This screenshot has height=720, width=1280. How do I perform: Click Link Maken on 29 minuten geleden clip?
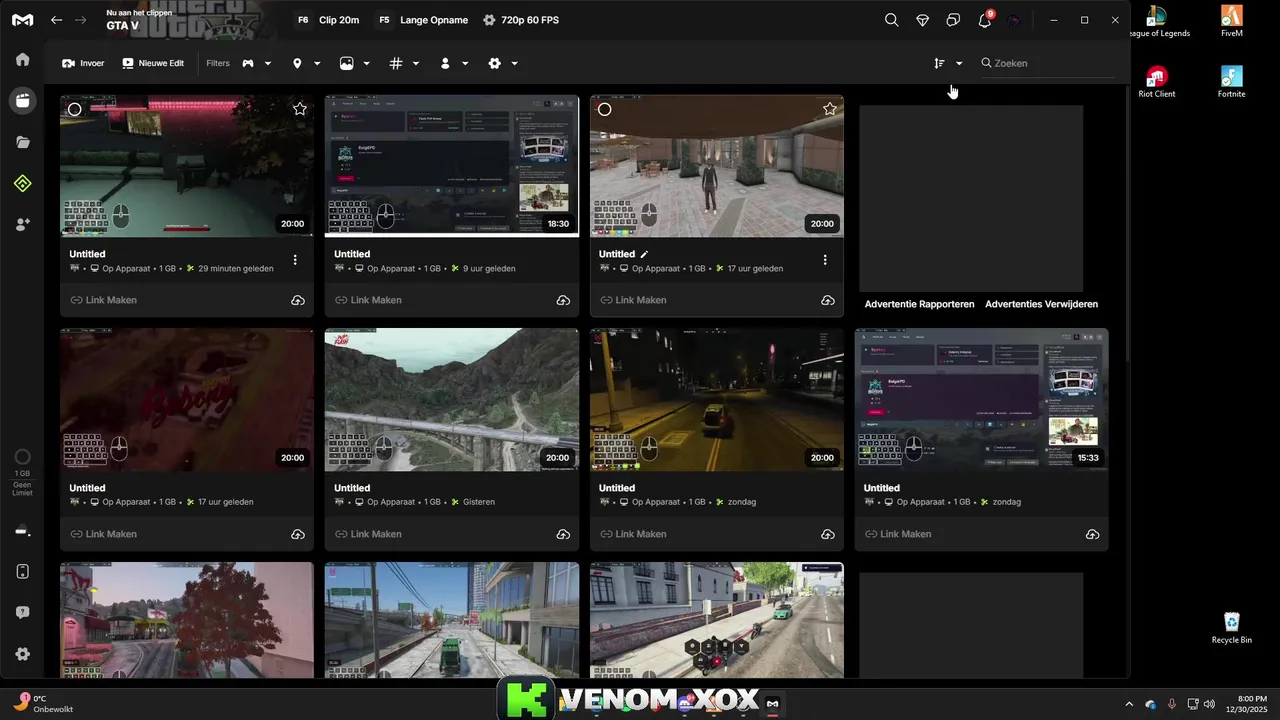tap(103, 300)
